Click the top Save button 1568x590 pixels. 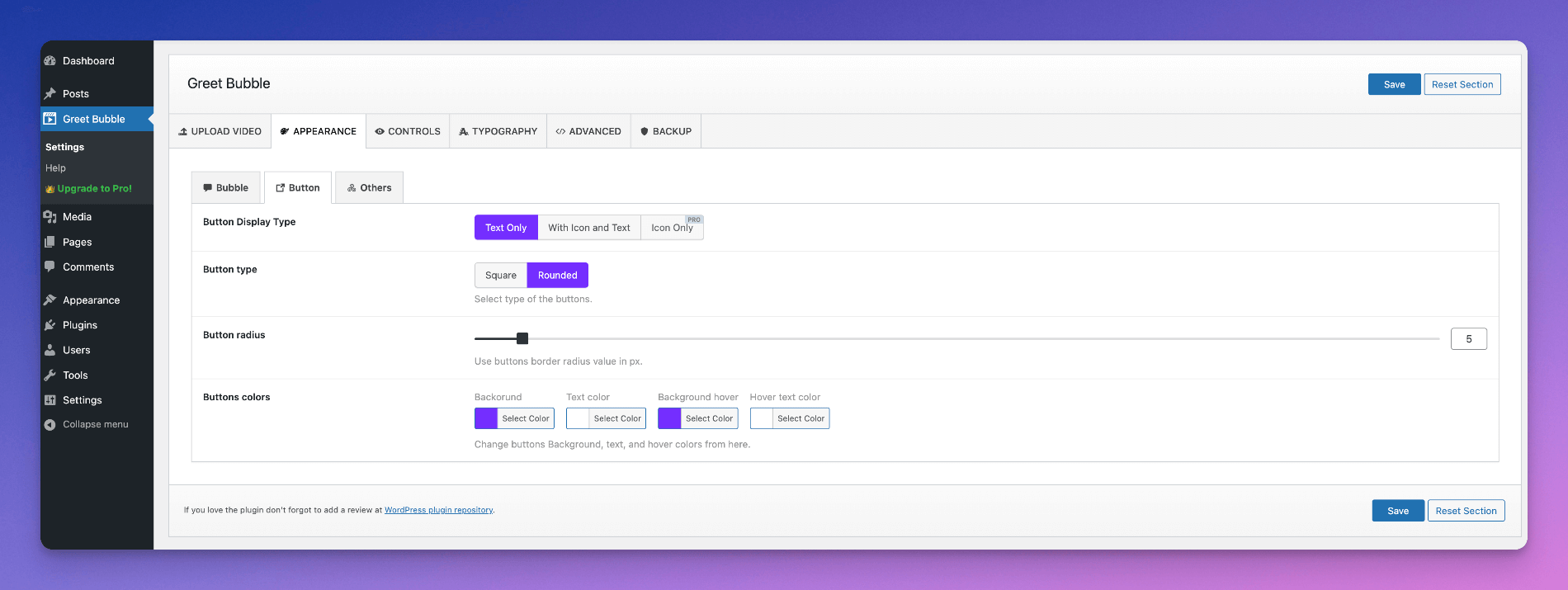point(1395,84)
